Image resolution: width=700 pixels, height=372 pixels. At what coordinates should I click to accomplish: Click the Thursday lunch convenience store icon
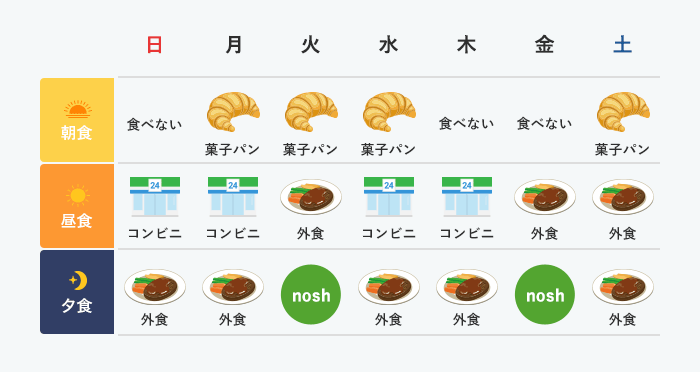click(x=467, y=197)
